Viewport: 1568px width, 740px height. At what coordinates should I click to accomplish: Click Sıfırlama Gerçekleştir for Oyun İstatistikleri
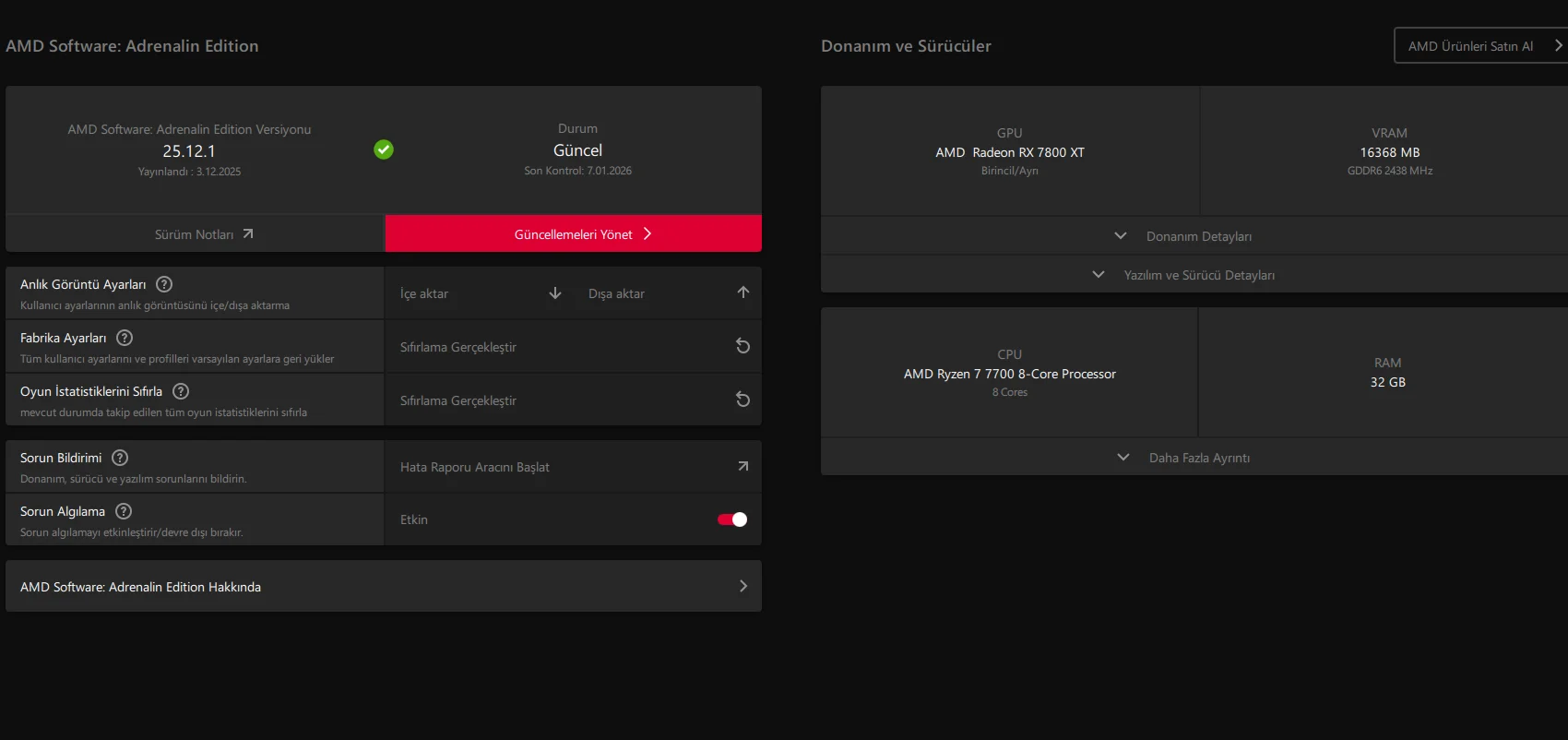[574, 400]
